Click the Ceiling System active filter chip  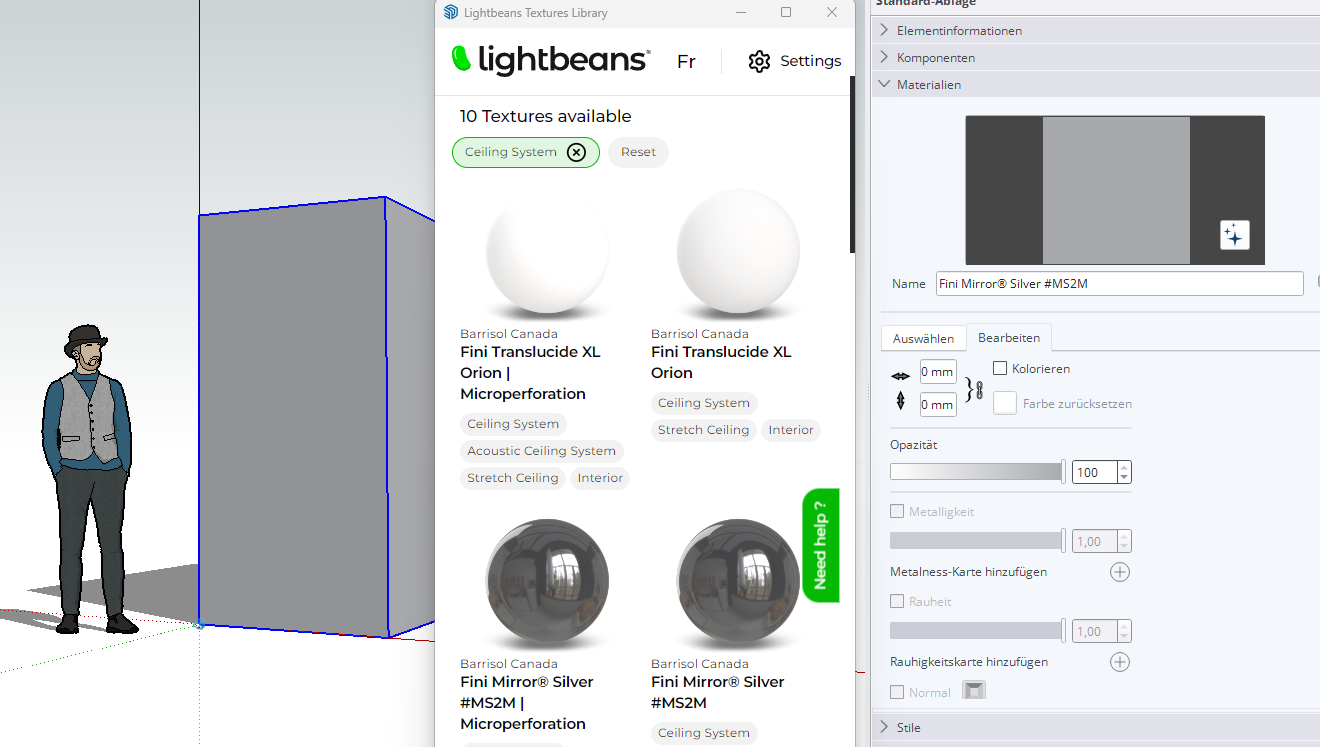click(x=526, y=152)
